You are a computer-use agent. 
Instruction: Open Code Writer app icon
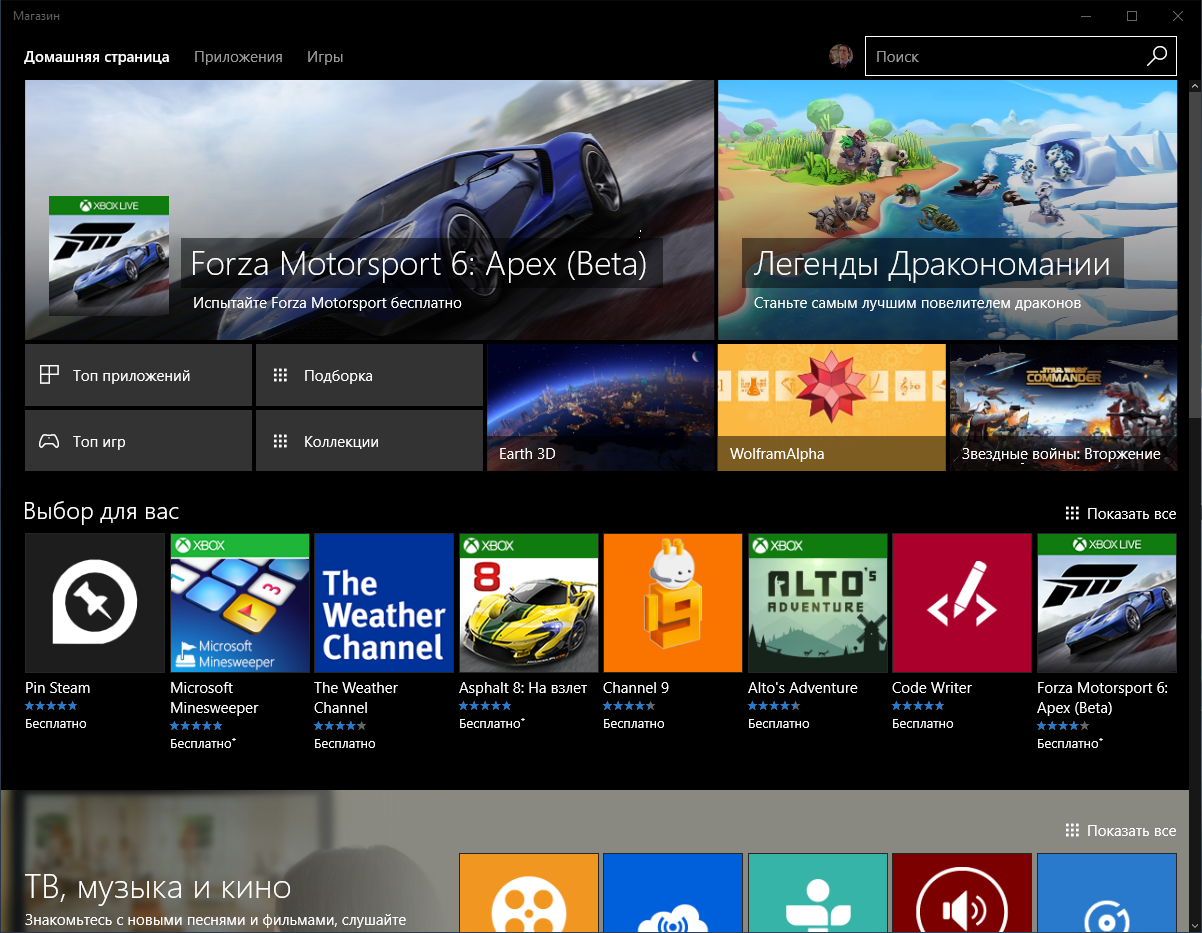962,602
